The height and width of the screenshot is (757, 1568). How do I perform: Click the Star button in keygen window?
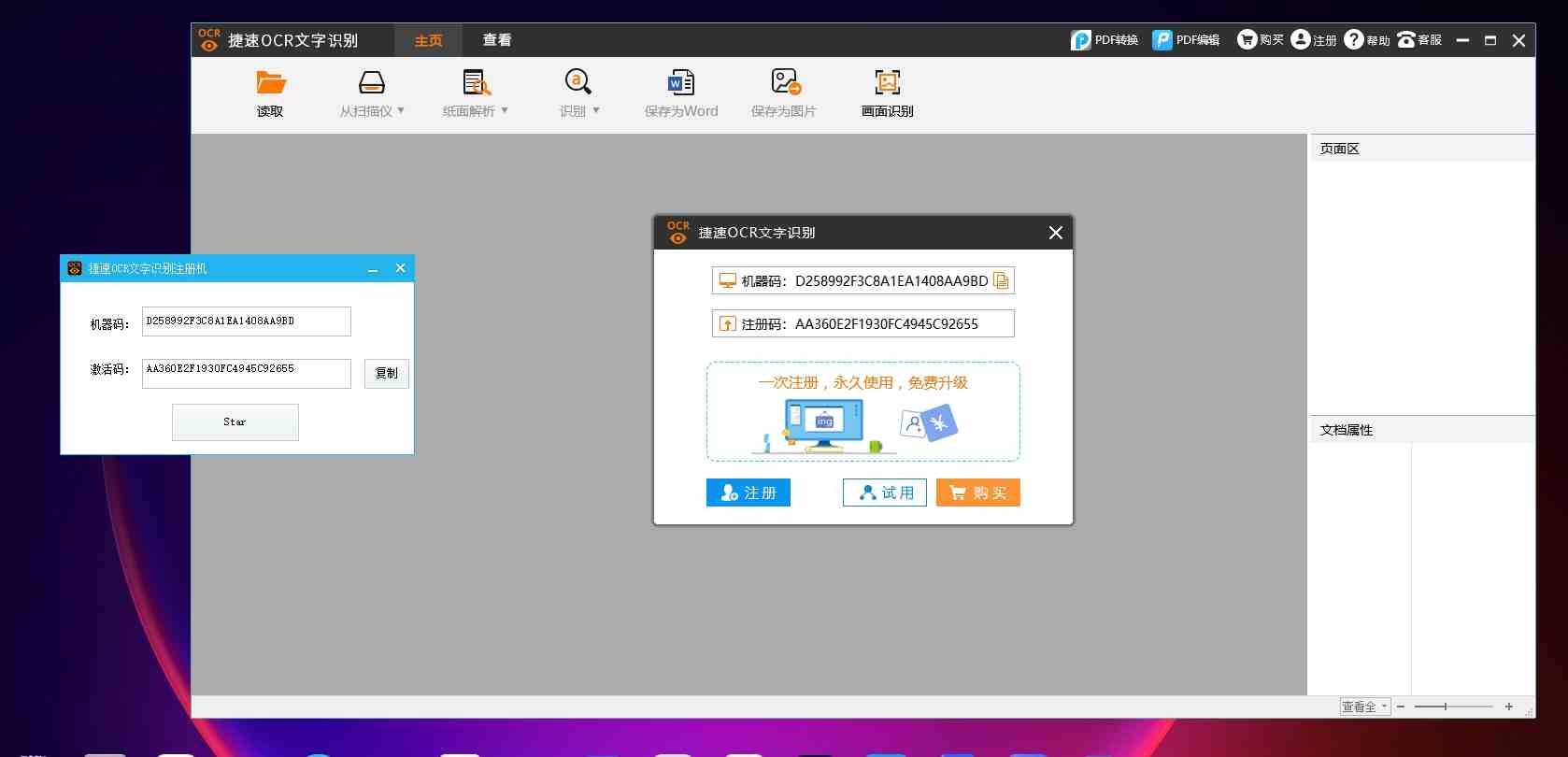pyautogui.click(x=235, y=422)
